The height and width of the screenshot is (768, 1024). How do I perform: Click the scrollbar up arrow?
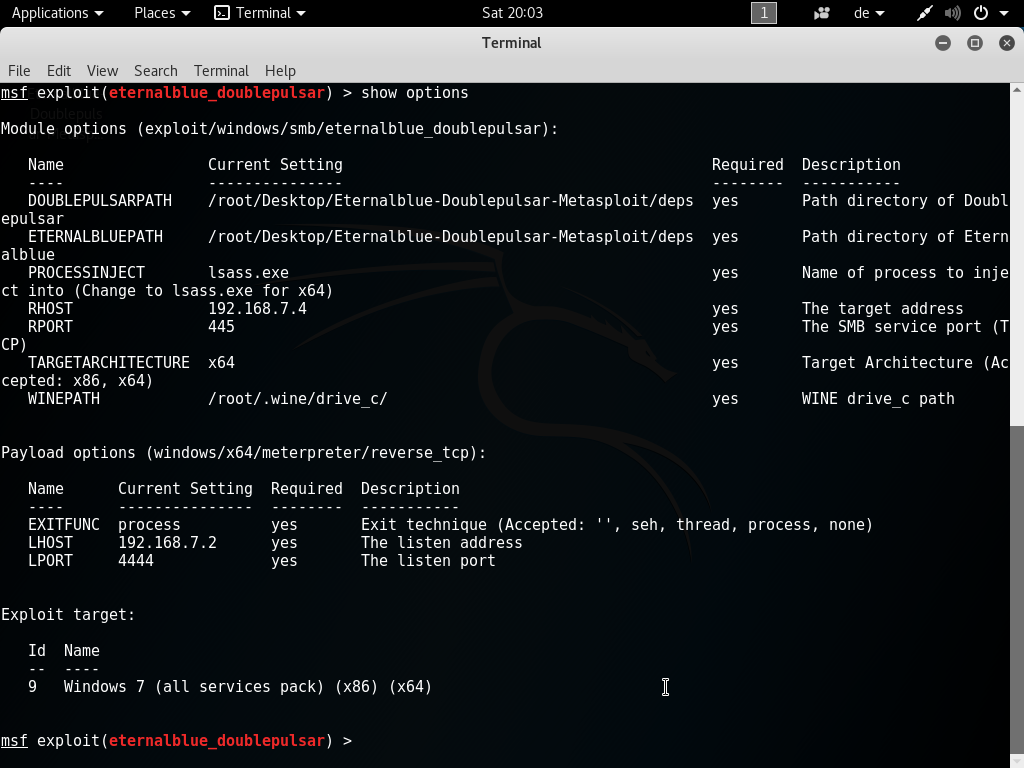[x=1017, y=89]
